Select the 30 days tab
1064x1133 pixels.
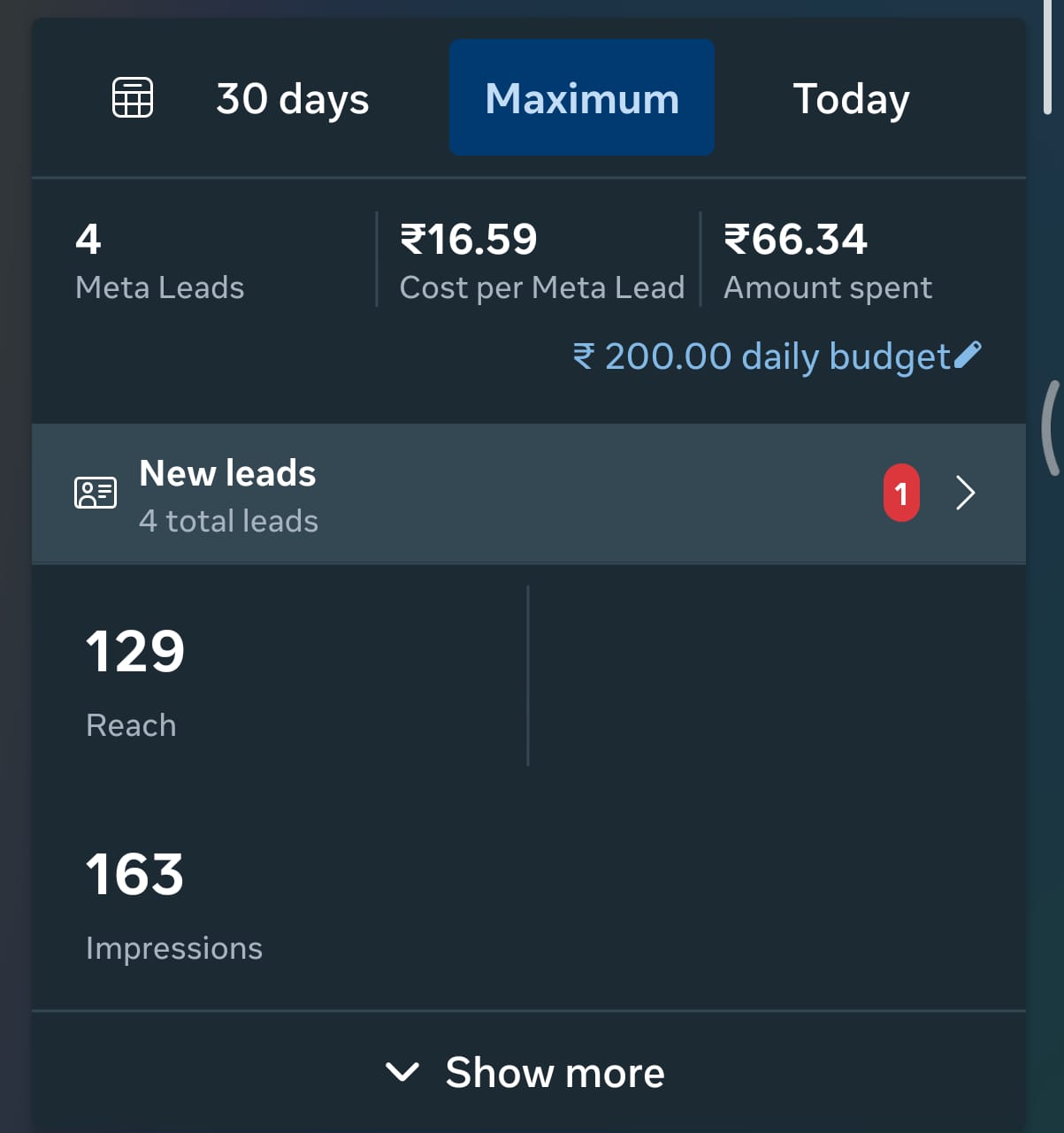point(292,98)
